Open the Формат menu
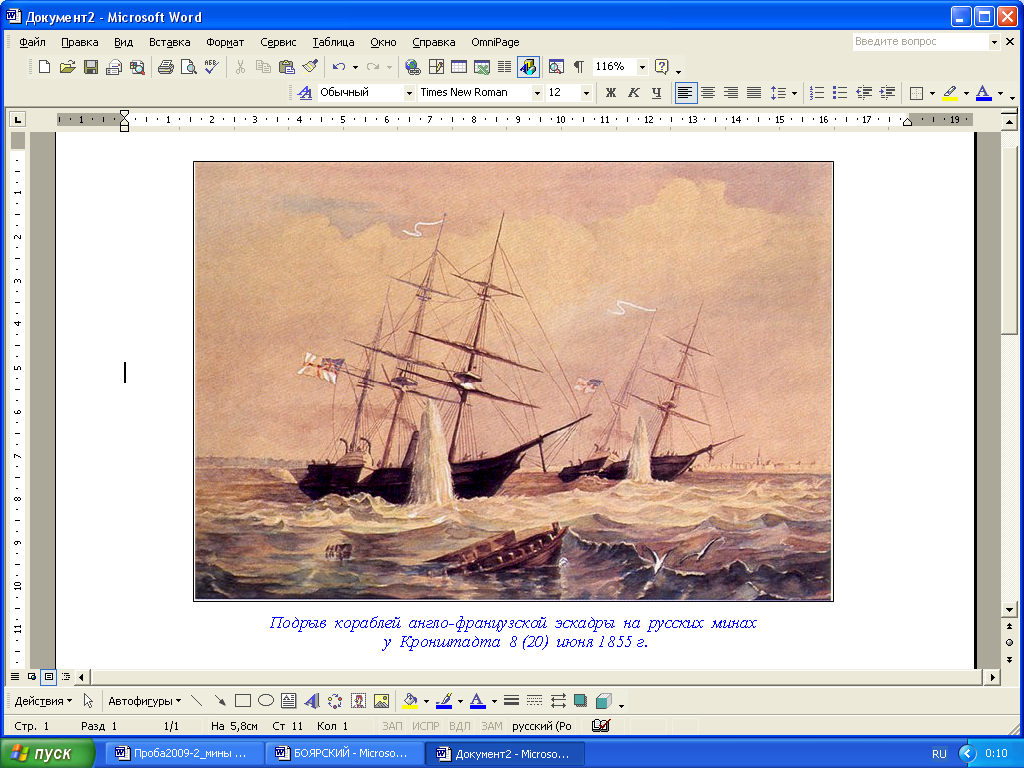 [225, 42]
